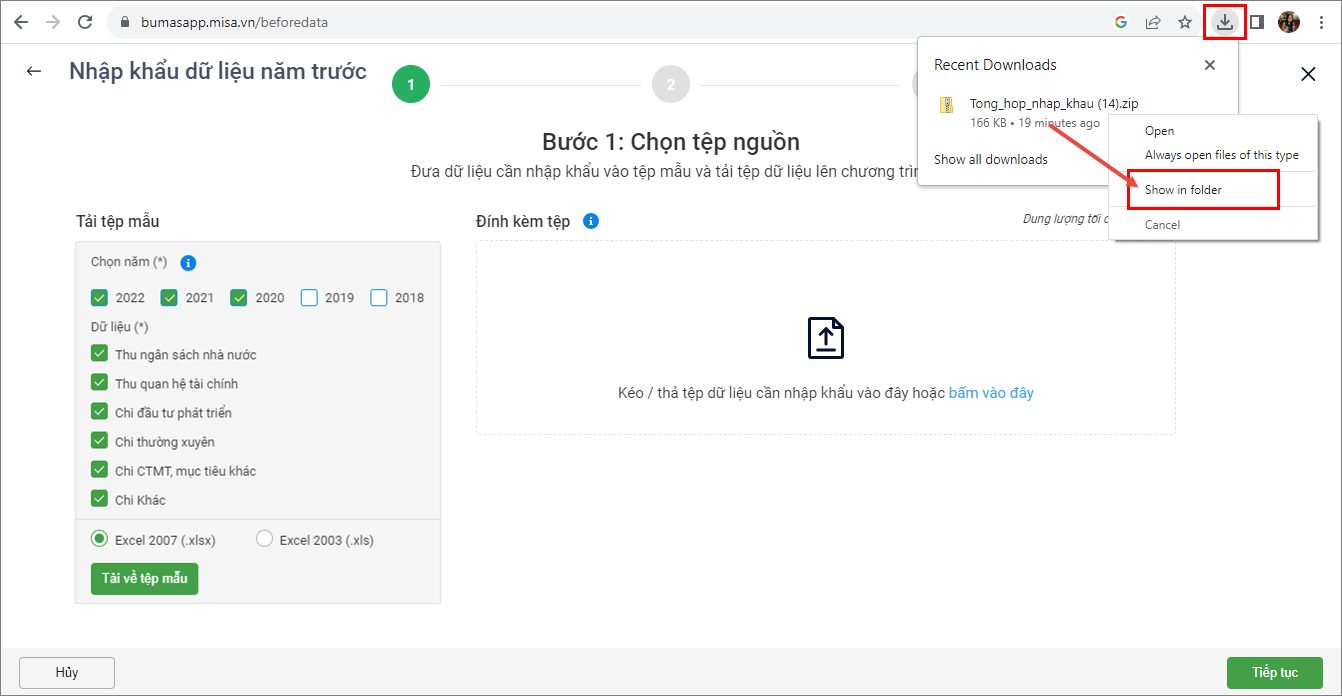Image resolution: width=1342 pixels, height=696 pixels.
Task: Click the Hủy button
Action: tap(67, 673)
